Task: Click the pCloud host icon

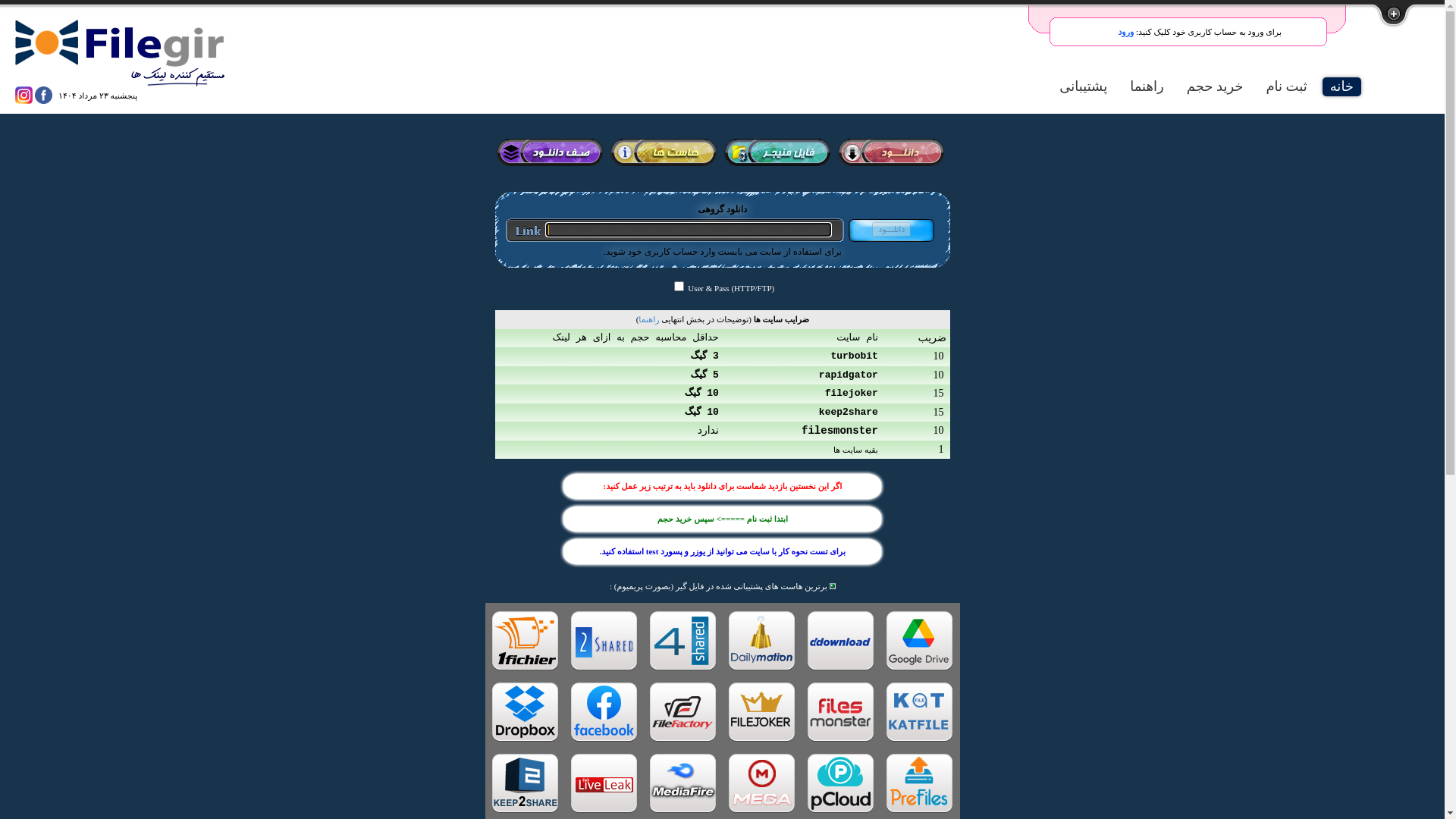Action: coord(840,783)
